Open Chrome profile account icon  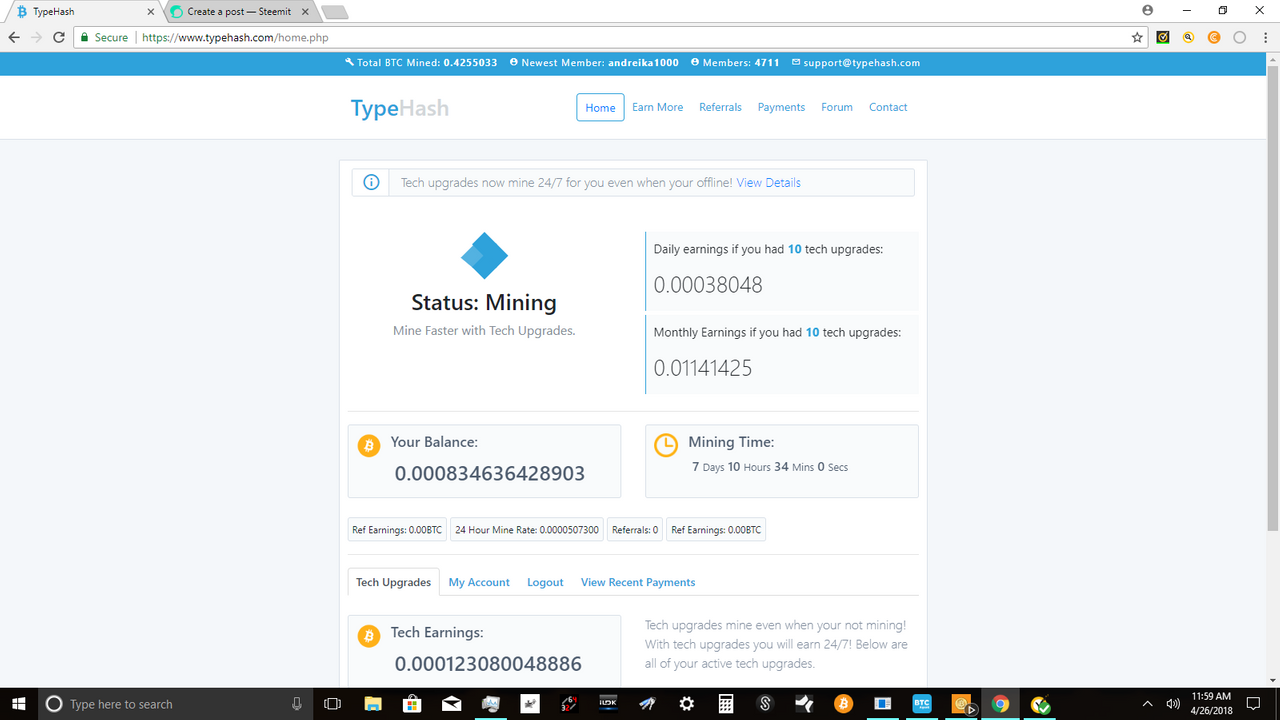(1147, 10)
